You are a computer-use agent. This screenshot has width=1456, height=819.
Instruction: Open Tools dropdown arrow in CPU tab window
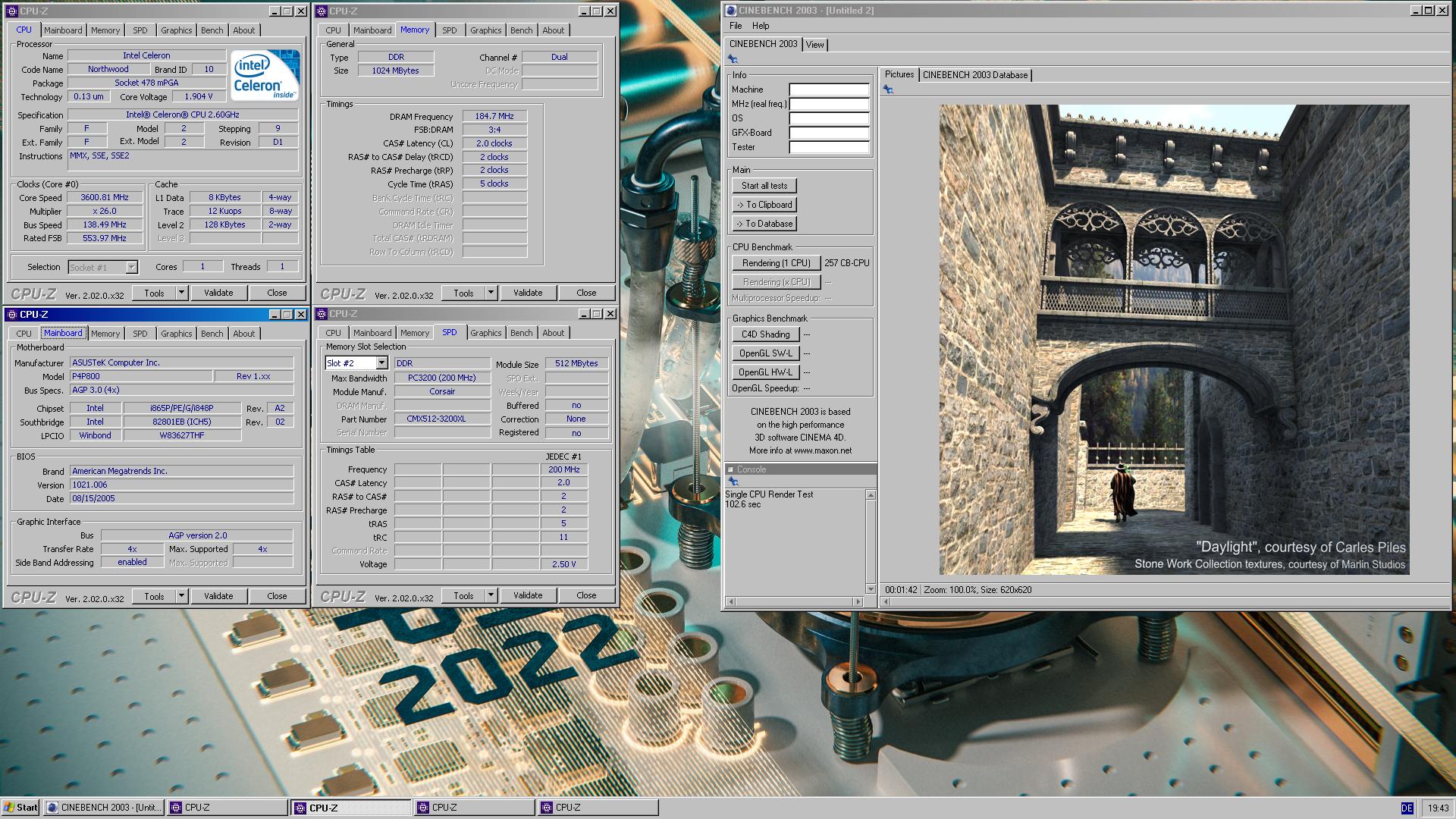(x=181, y=293)
